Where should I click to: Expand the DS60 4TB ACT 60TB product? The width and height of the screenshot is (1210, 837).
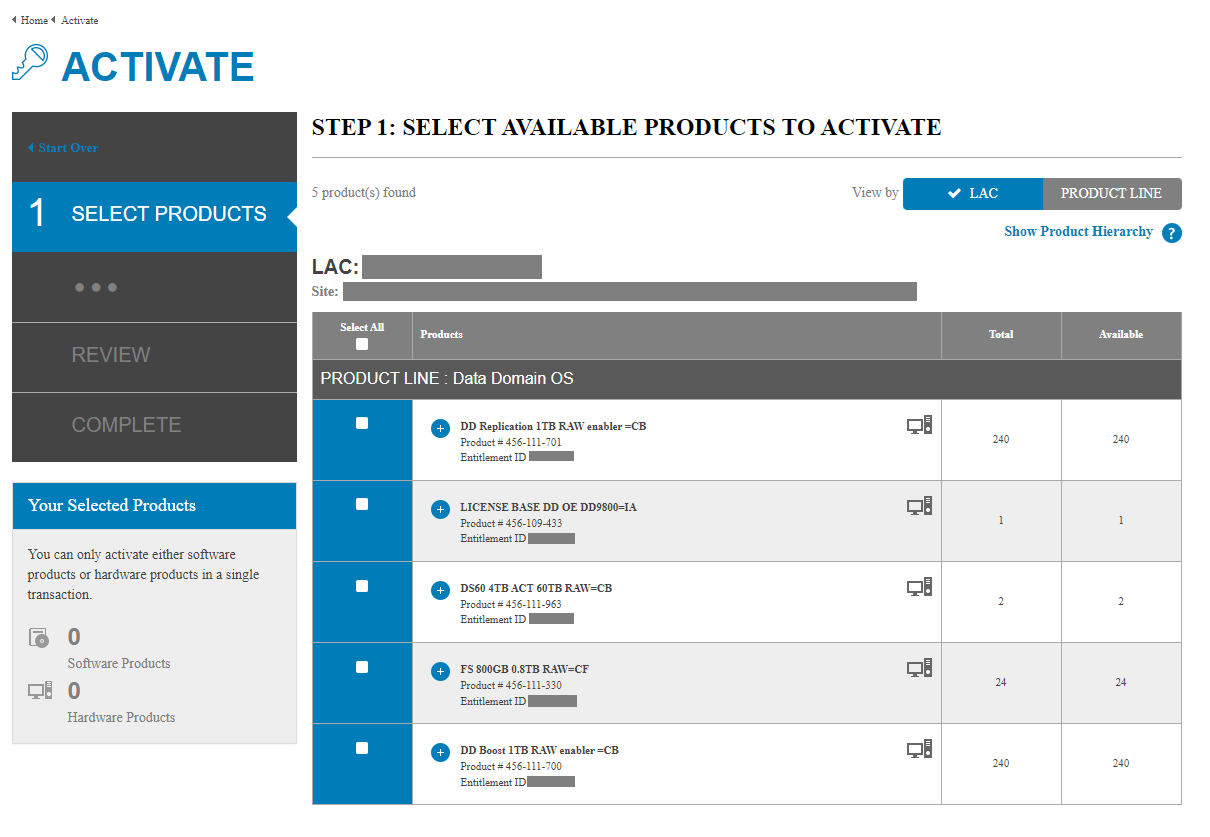tap(440, 589)
